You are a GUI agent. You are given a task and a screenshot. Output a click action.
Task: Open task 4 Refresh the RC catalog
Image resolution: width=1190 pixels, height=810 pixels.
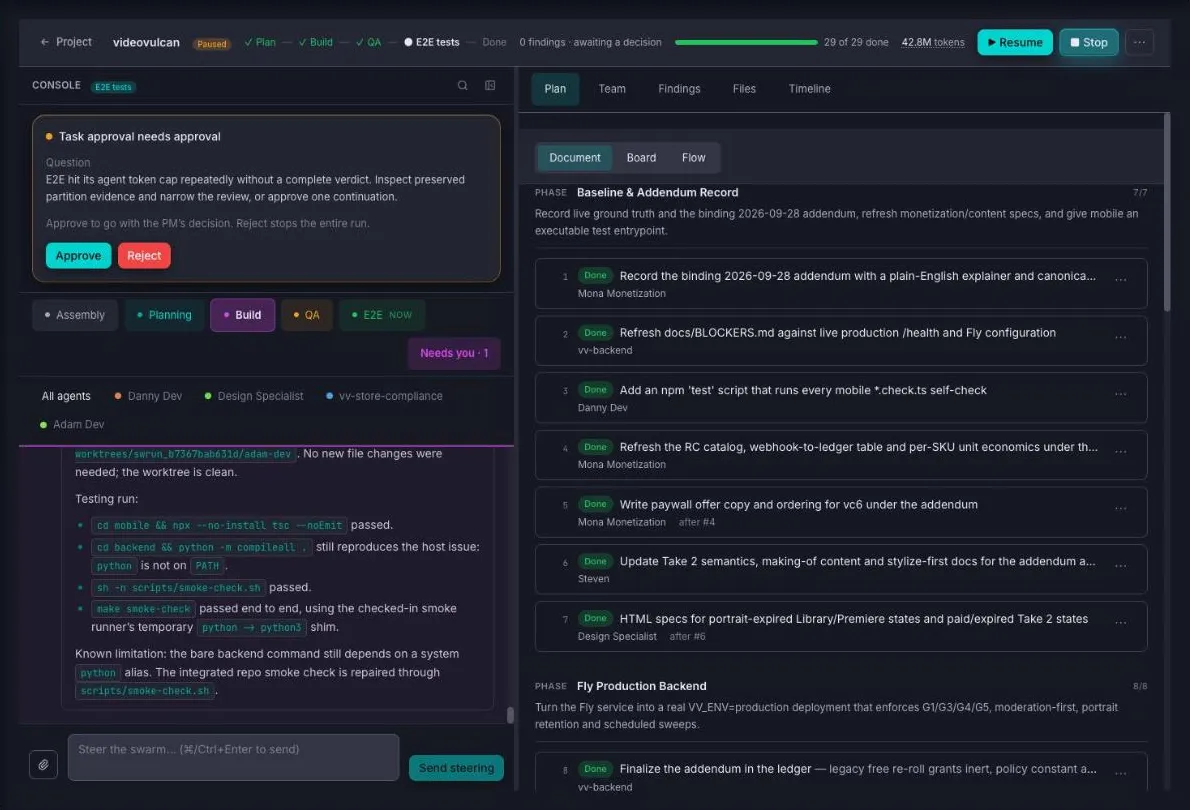[x=841, y=455]
